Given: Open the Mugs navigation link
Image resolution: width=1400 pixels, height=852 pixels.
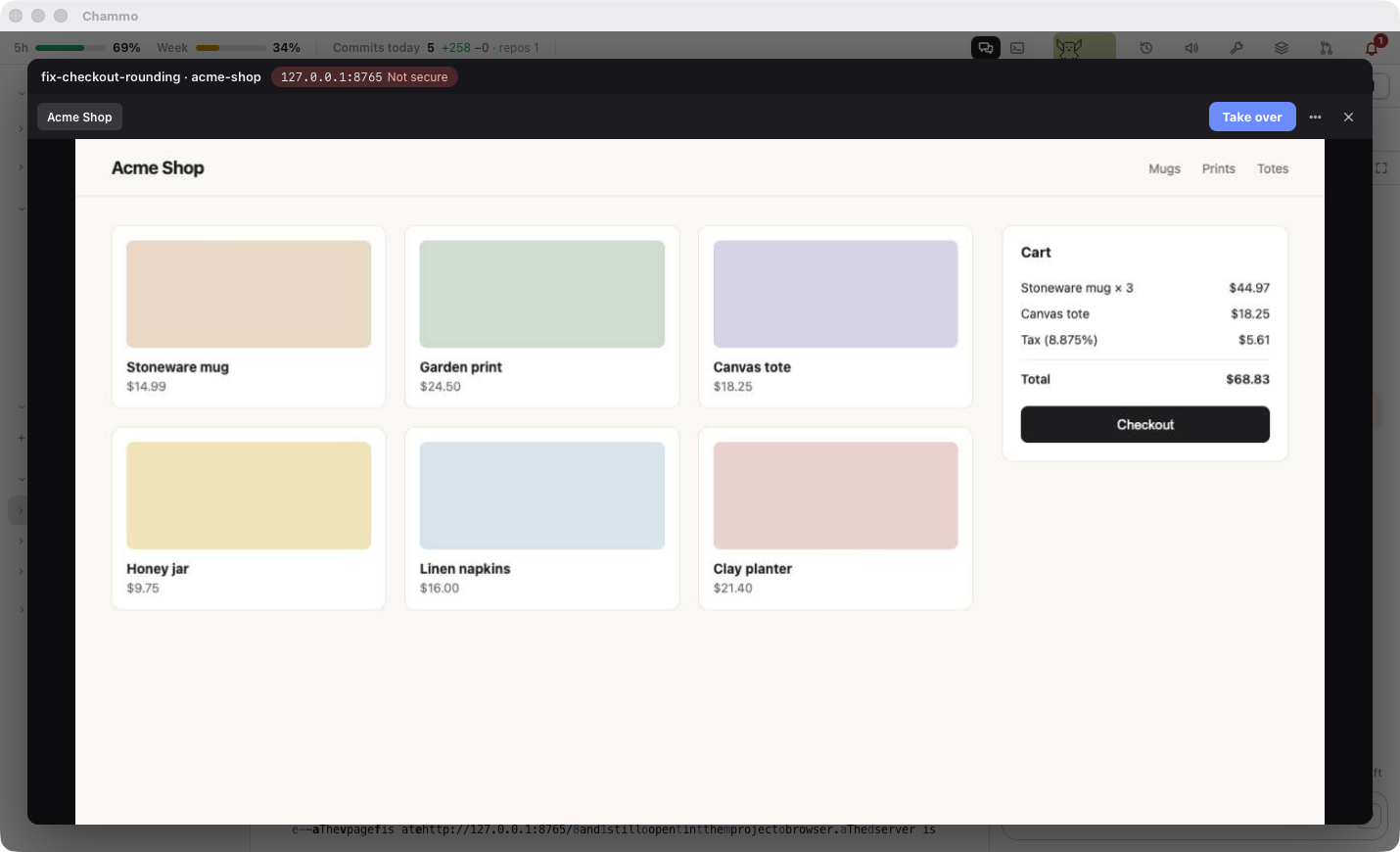Looking at the screenshot, I should click(1164, 168).
